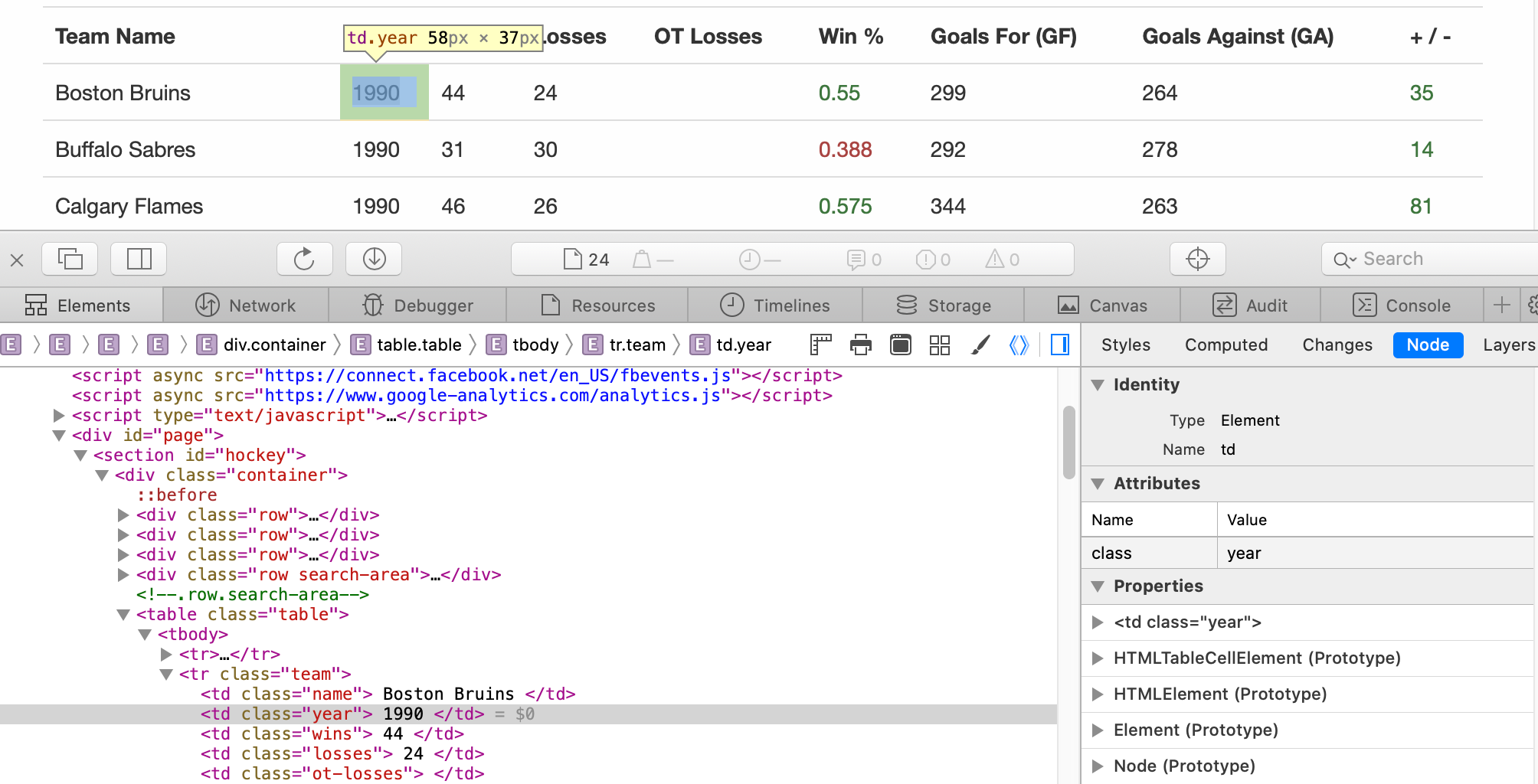Click the download web archive icon
This screenshot has height=784, width=1538.
tap(374, 259)
